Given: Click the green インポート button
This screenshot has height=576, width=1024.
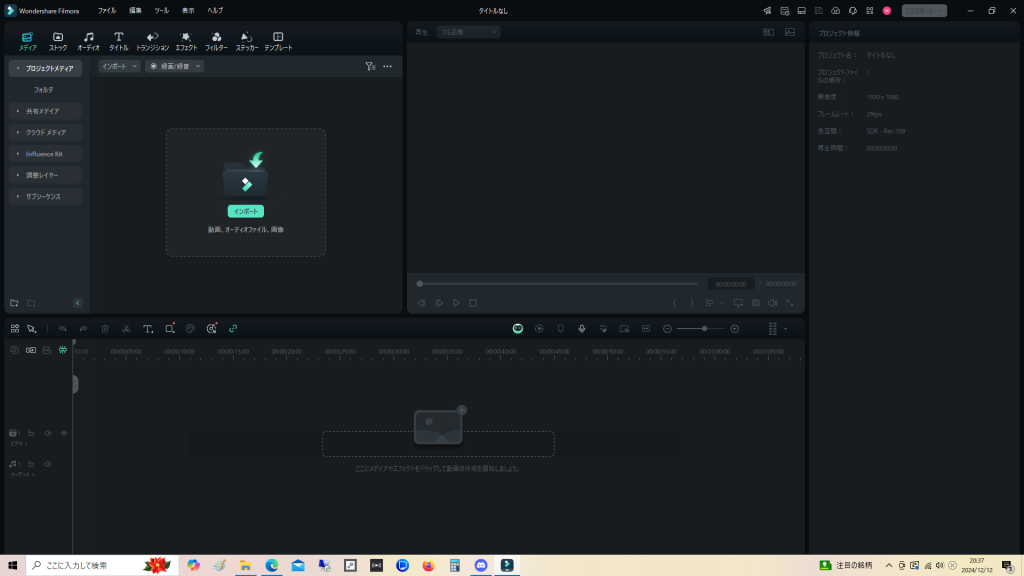Looking at the screenshot, I should point(245,211).
